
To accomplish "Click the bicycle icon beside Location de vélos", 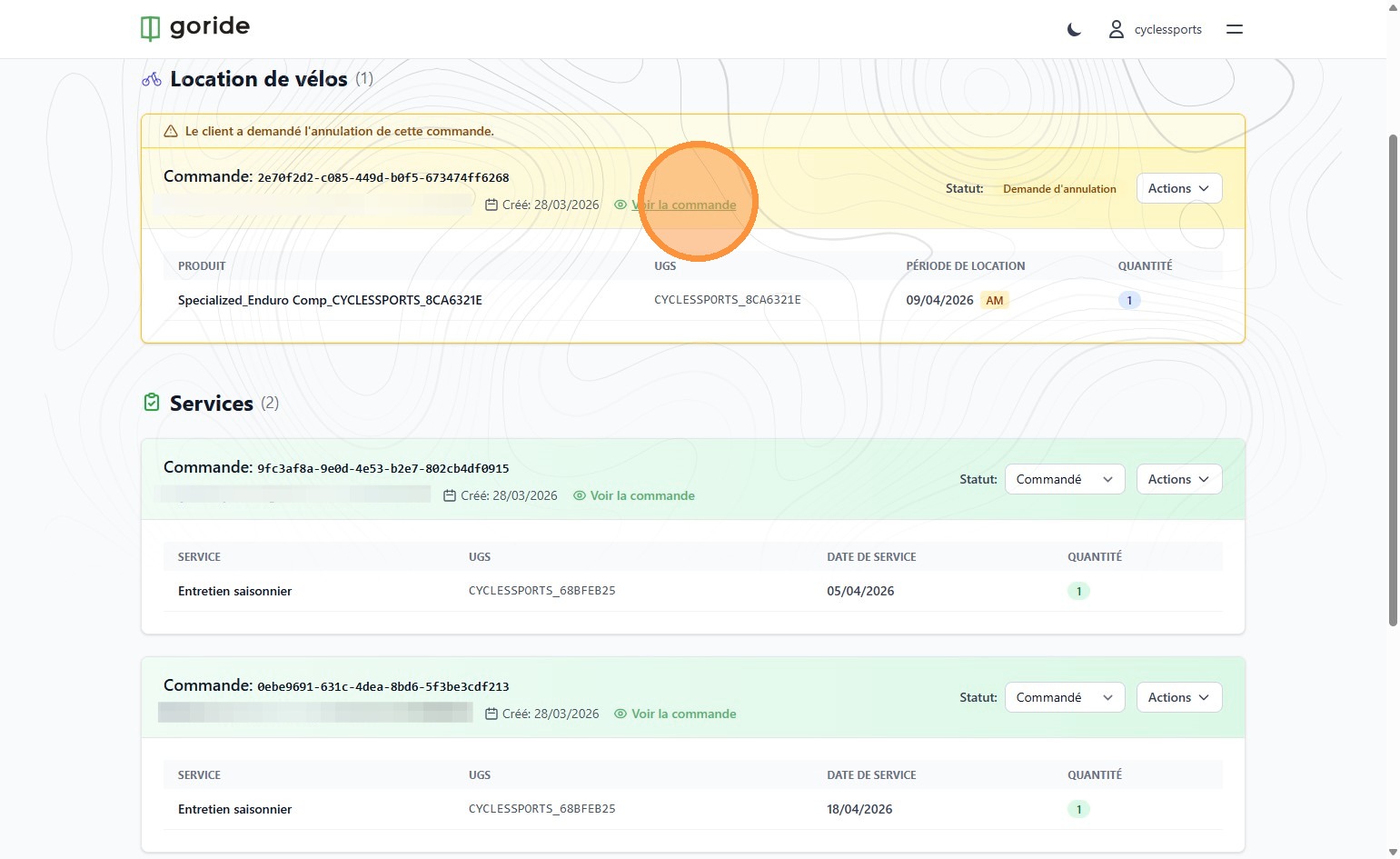I will pyautogui.click(x=152, y=80).
